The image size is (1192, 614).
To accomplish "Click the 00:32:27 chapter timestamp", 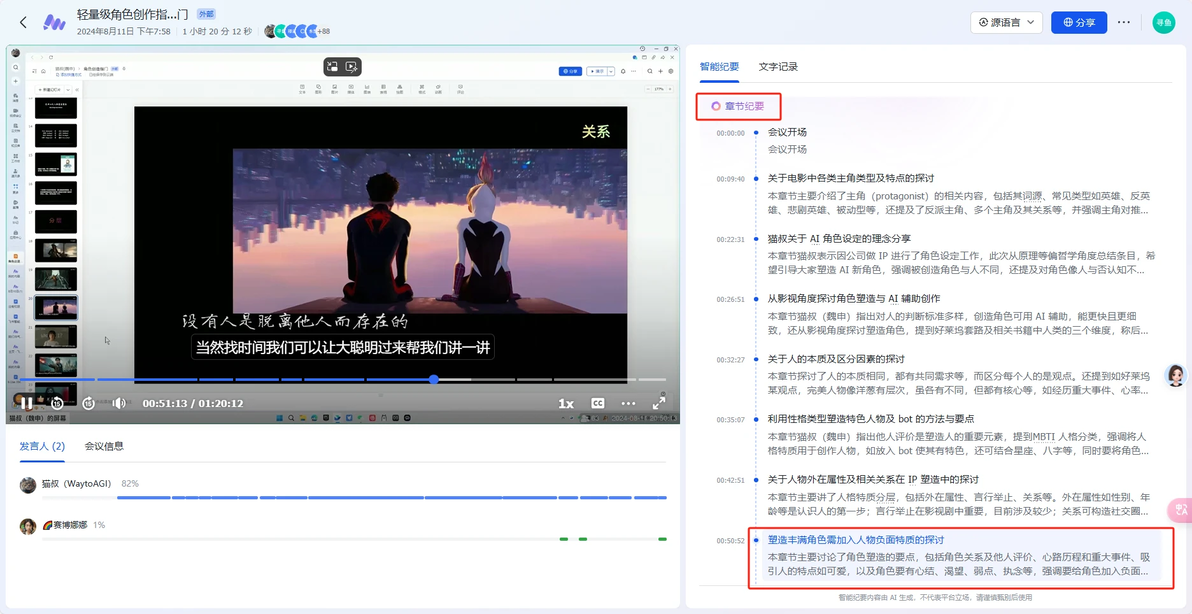I will [731, 359].
